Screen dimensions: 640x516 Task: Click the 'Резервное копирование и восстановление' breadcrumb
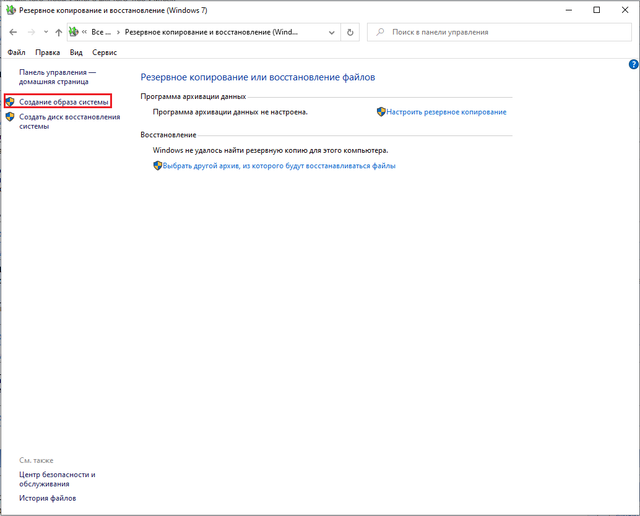pos(211,32)
